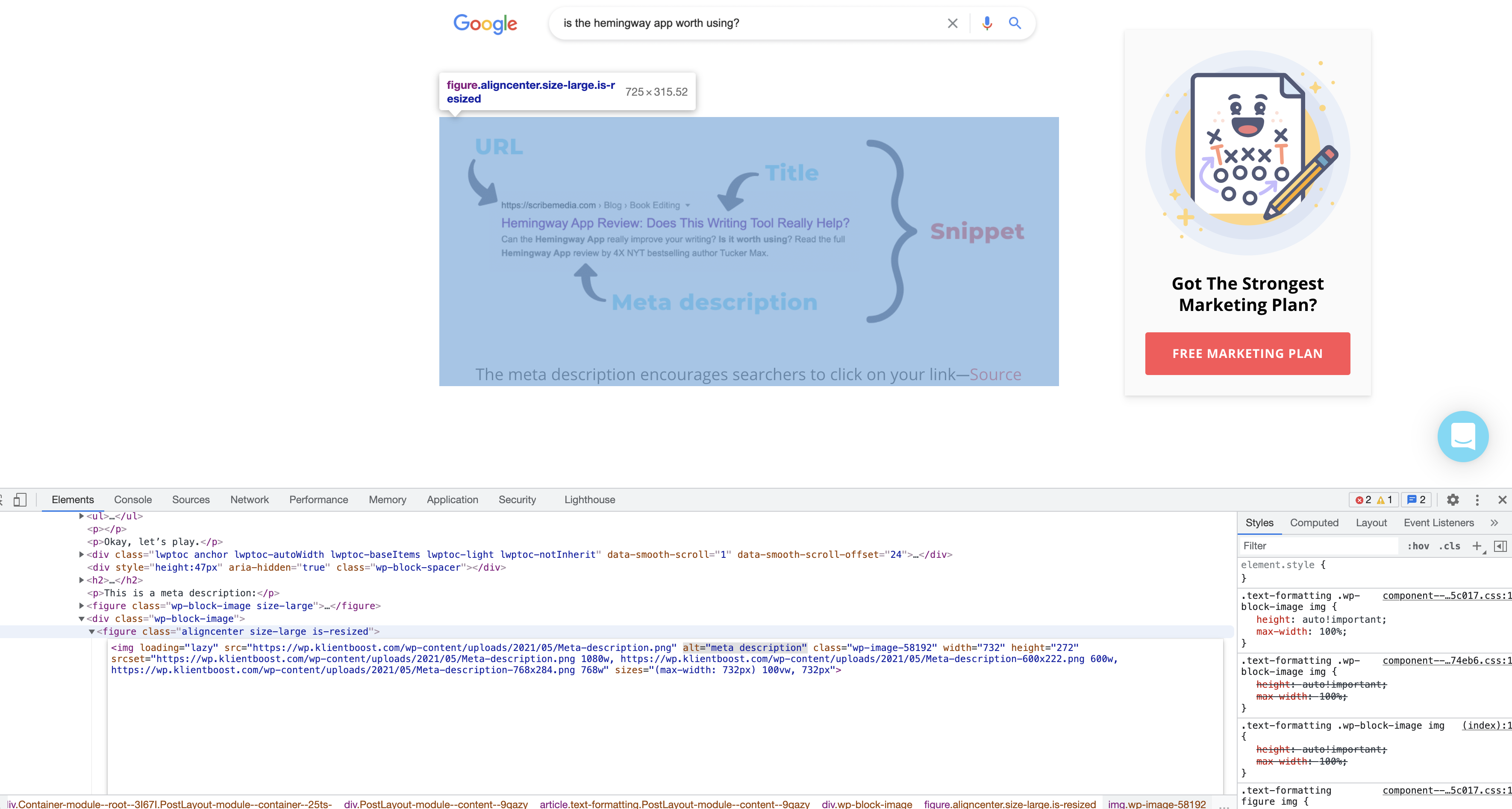Click the active 'max-width: 100%' declaration

point(1301,632)
